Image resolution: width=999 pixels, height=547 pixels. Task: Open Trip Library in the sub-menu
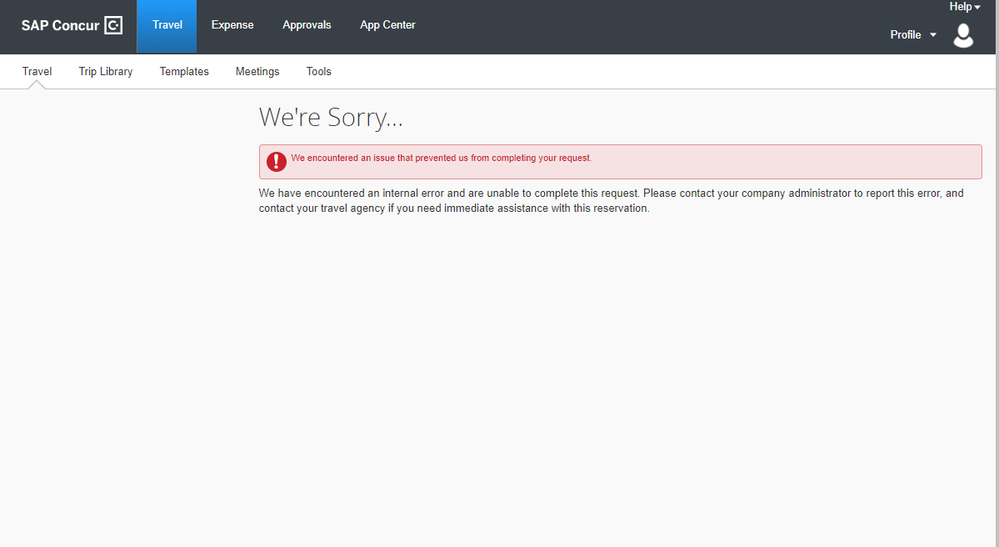point(106,71)
